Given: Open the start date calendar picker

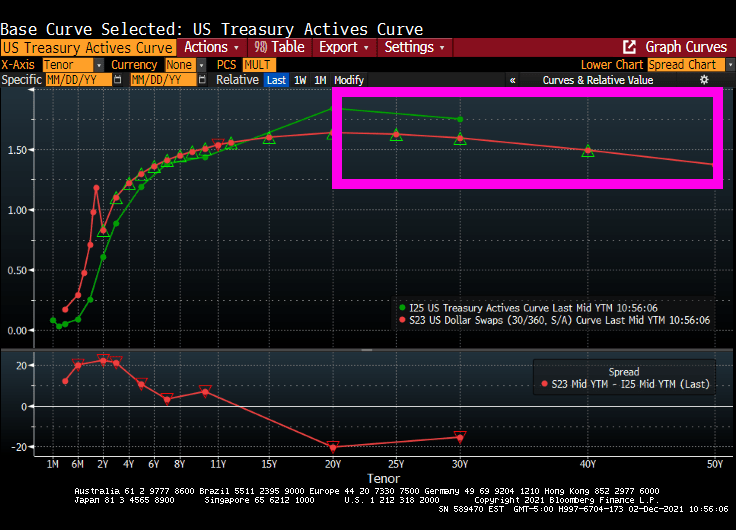Looking at the screenshot, I should tap(119, 80).
